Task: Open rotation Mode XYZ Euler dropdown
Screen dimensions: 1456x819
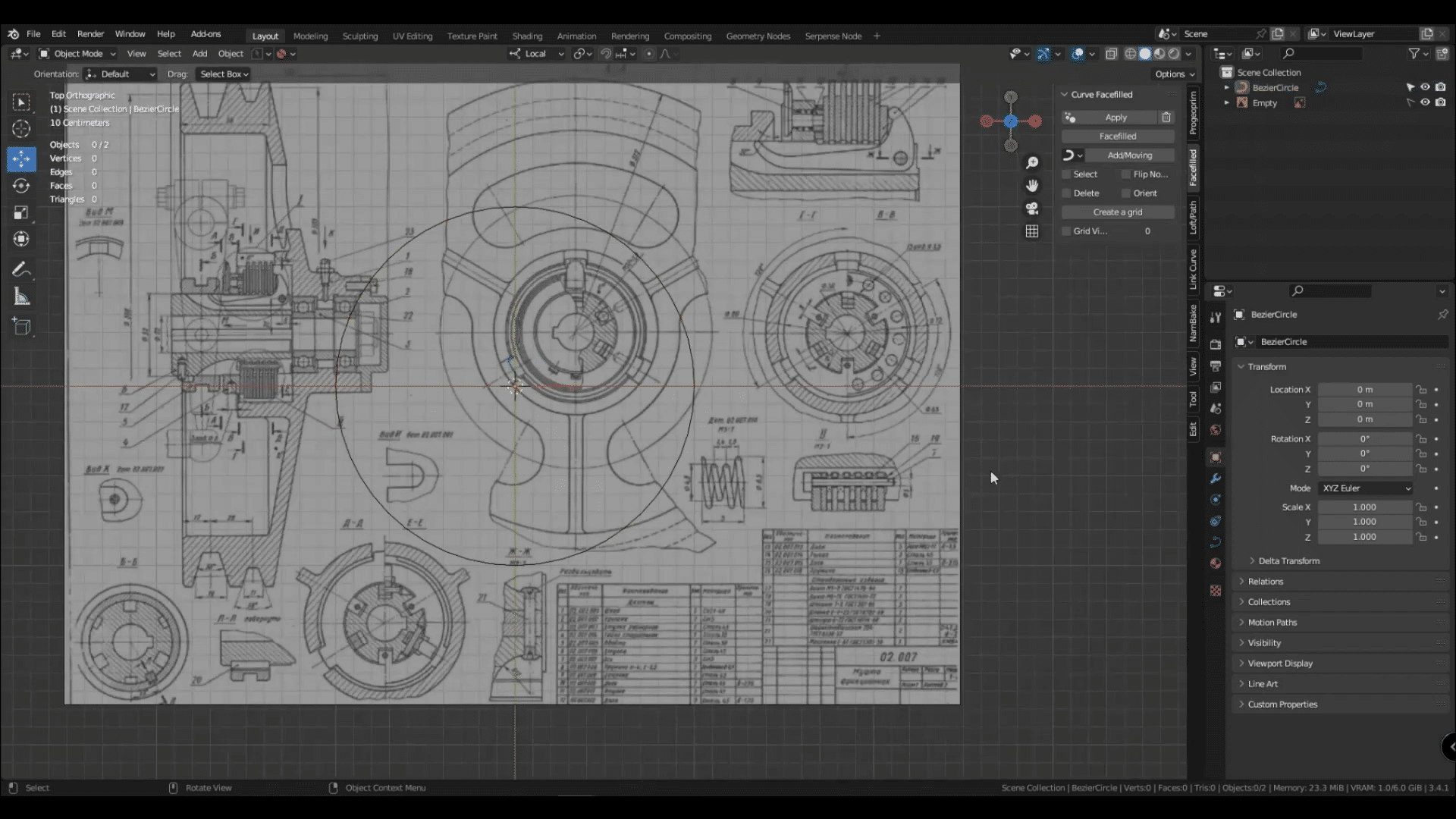Action: click(x=1365, y=488)
